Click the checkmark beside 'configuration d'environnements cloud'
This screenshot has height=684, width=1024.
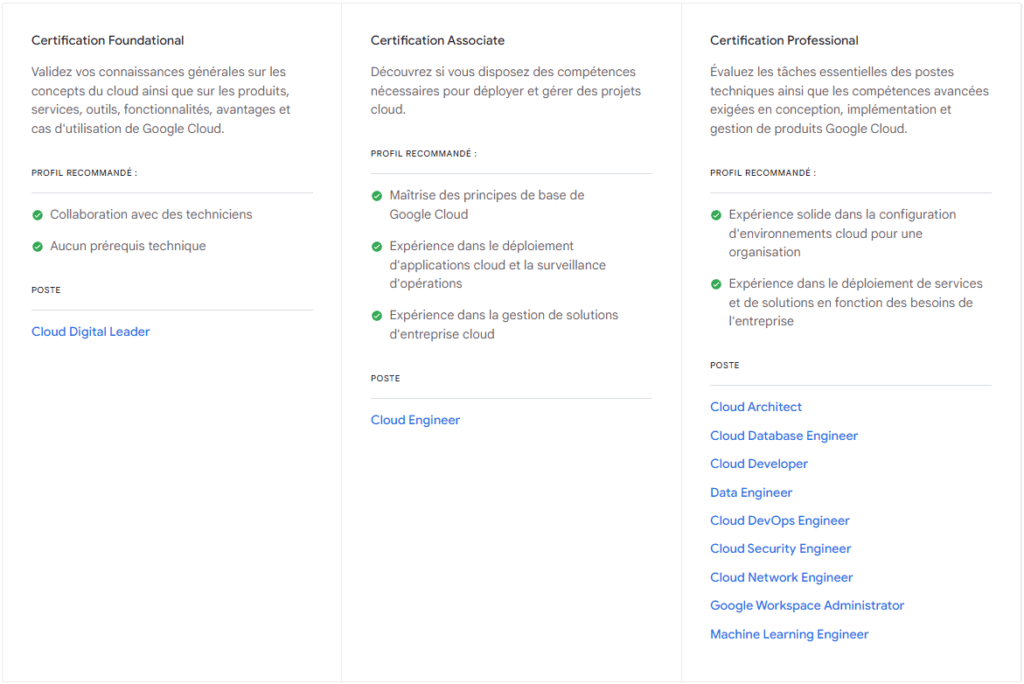tap(716, 214)
